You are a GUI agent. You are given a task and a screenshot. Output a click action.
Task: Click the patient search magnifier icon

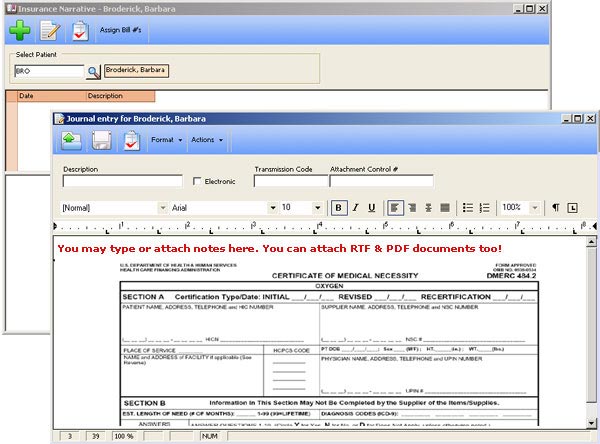point(93,72)
